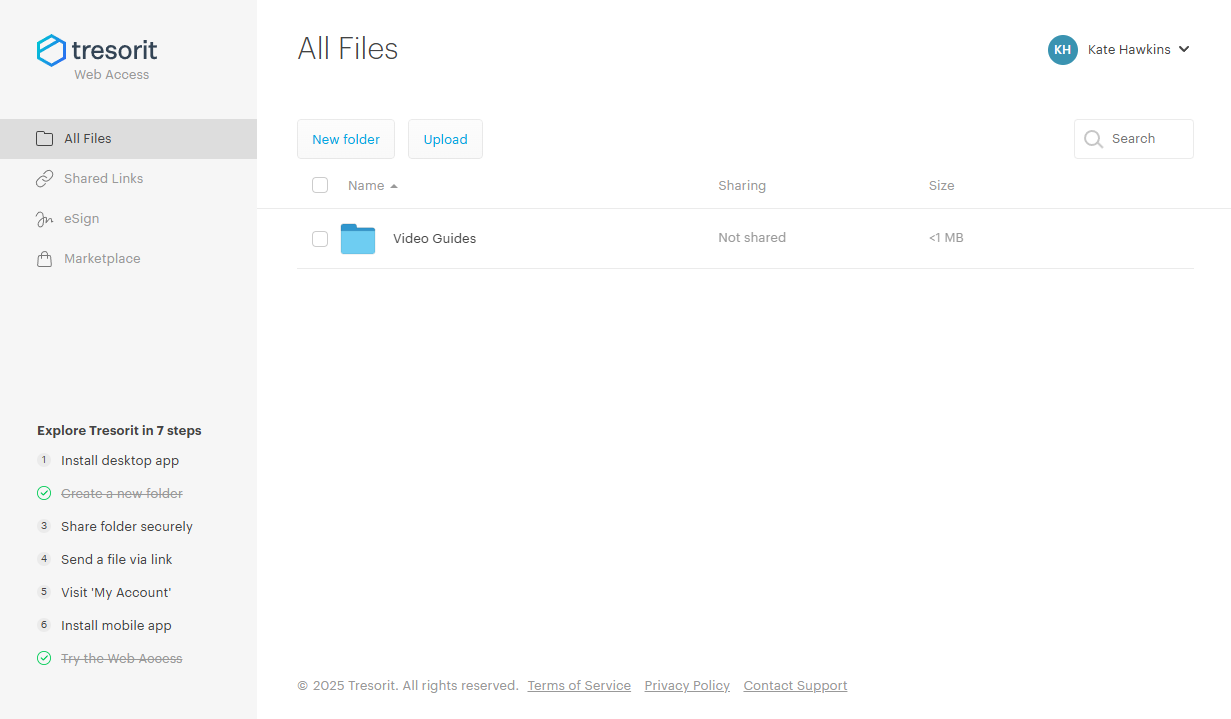Open Shared Links from the sidebar
This screenshot has height=719, width=1231.
(x=101, y=178)
